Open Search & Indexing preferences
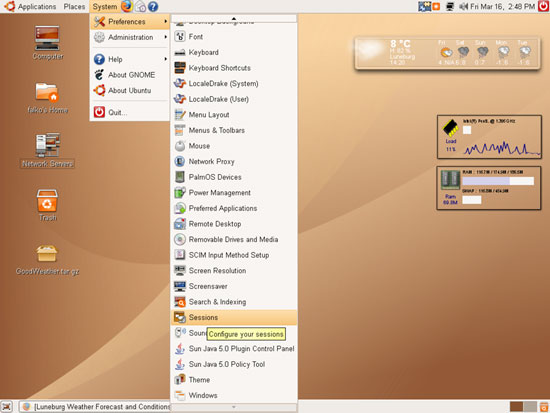550x413 pixels. 234,302
